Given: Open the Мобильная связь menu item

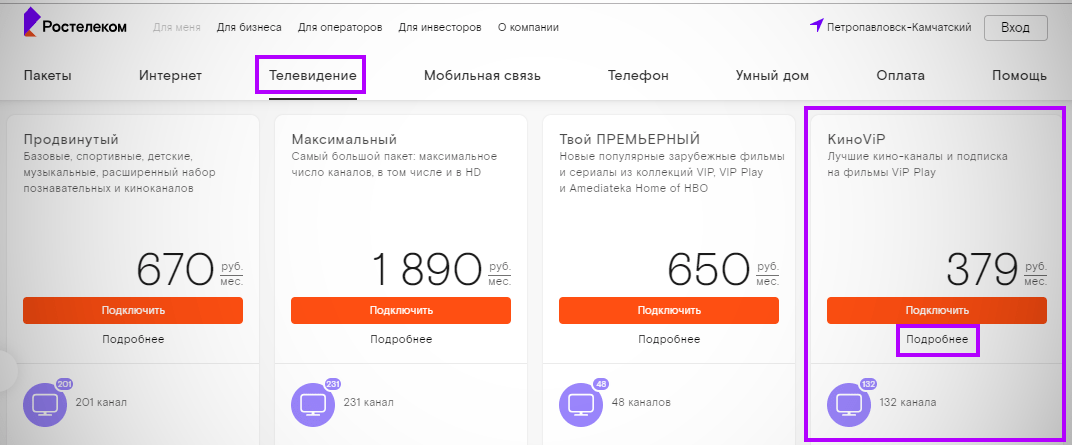Looking at the screenshot, I should pyautogui.click(x=482, y=76).
